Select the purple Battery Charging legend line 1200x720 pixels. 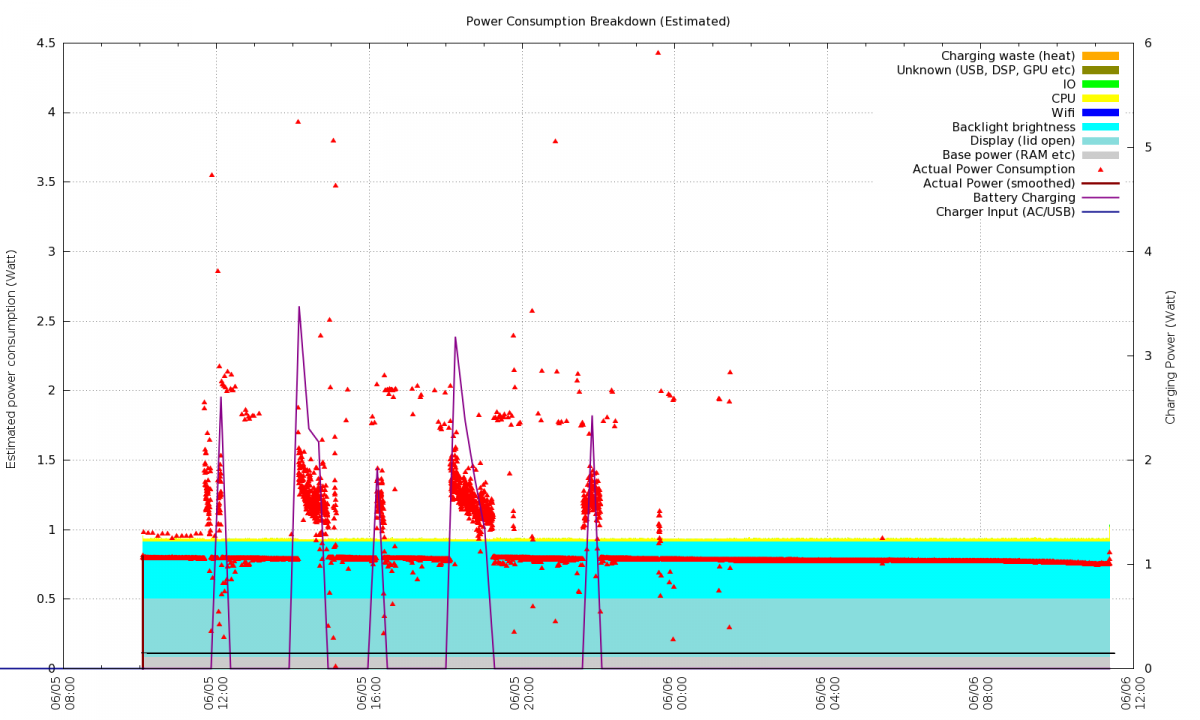(x=1100, y=198)
